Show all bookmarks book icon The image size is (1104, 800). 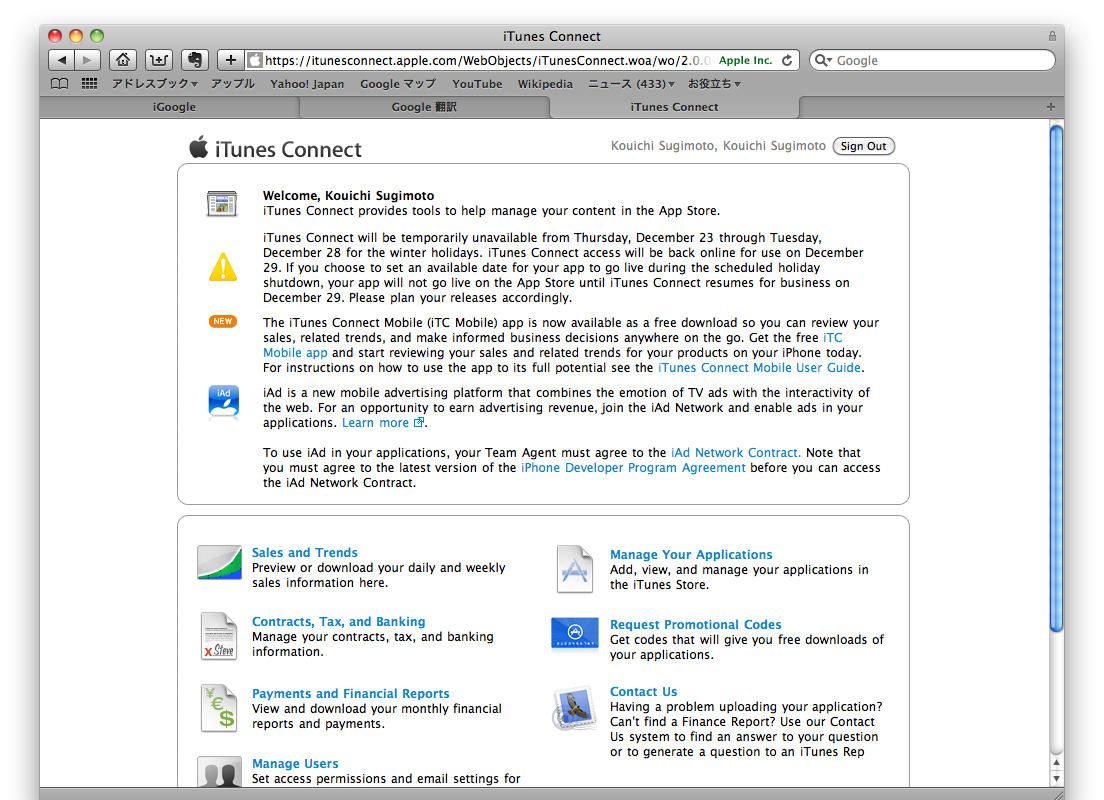click(60, 84)
